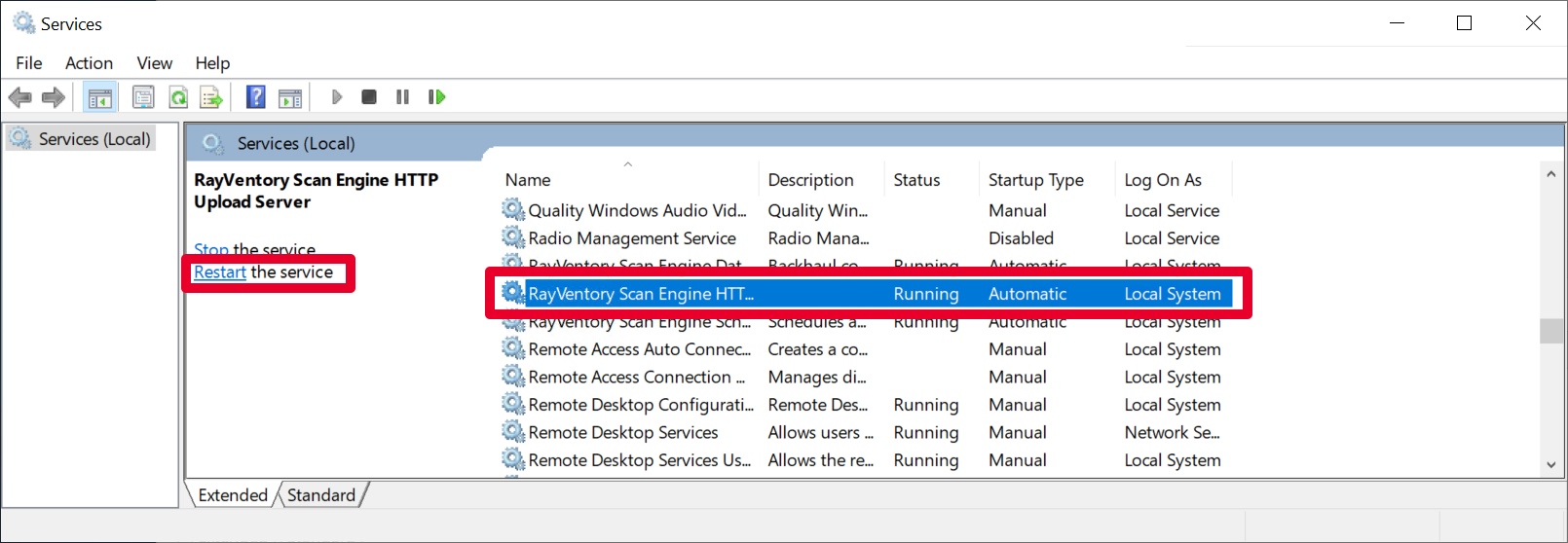Click the Creates a co... description cell
The width and height of the screenshot is (1568, 543).
click(x=817, y=349)
